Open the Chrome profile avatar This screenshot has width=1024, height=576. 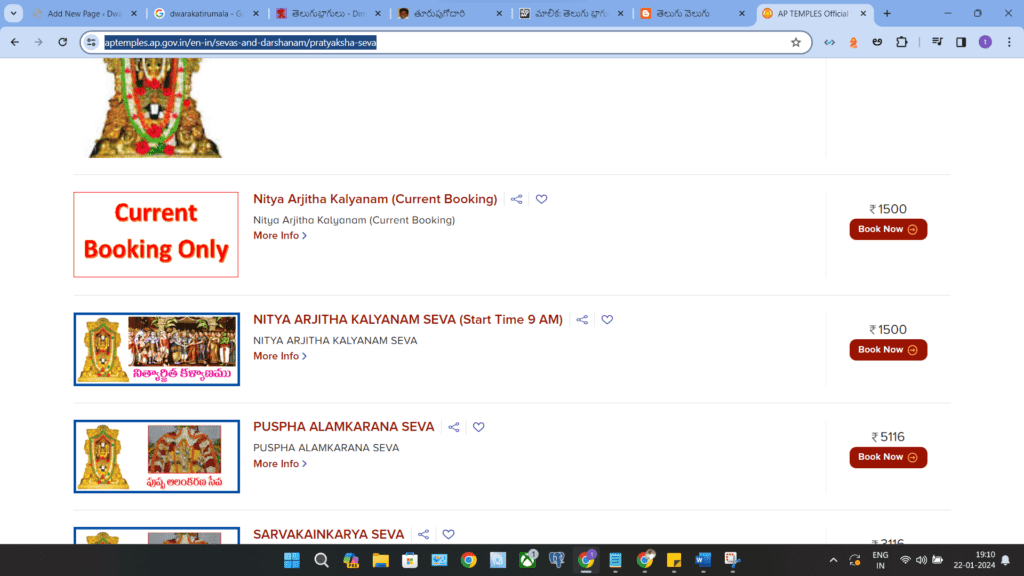click(985, 42)
